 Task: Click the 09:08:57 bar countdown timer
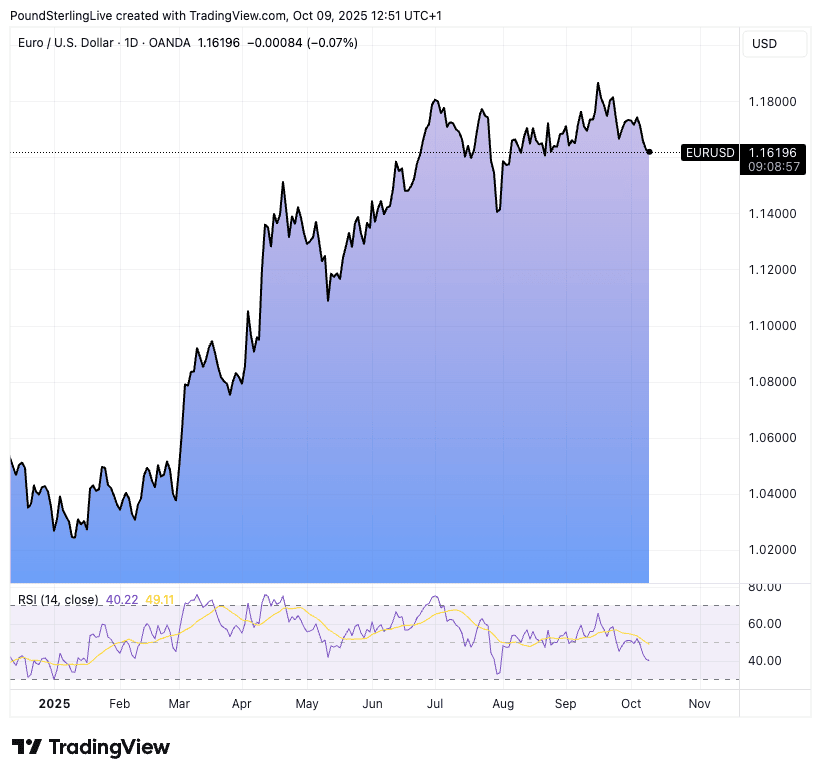774,167
